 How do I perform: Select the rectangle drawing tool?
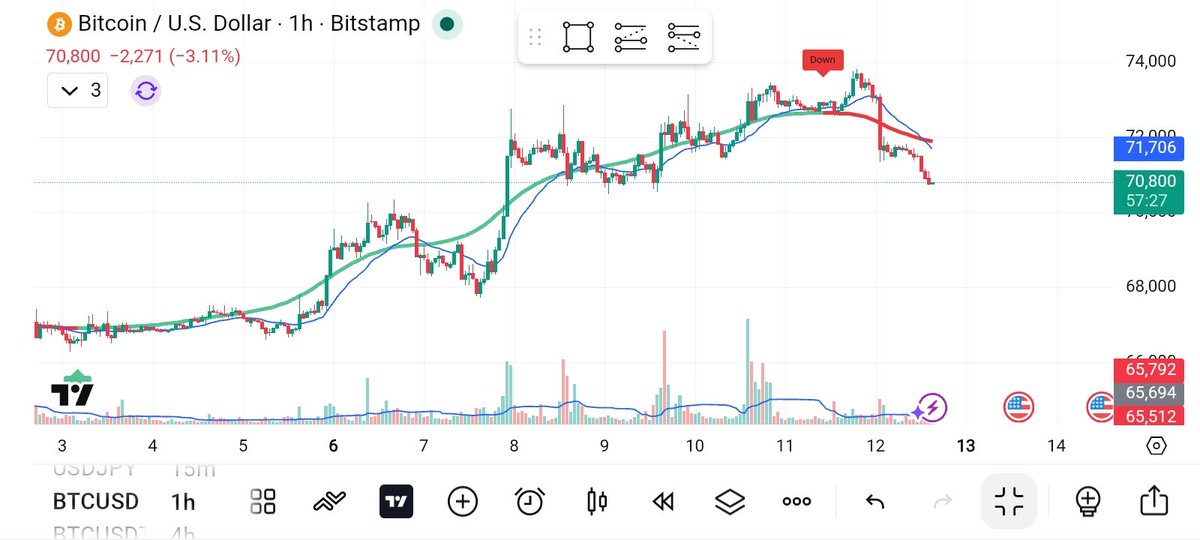click(x=577, y=38)
